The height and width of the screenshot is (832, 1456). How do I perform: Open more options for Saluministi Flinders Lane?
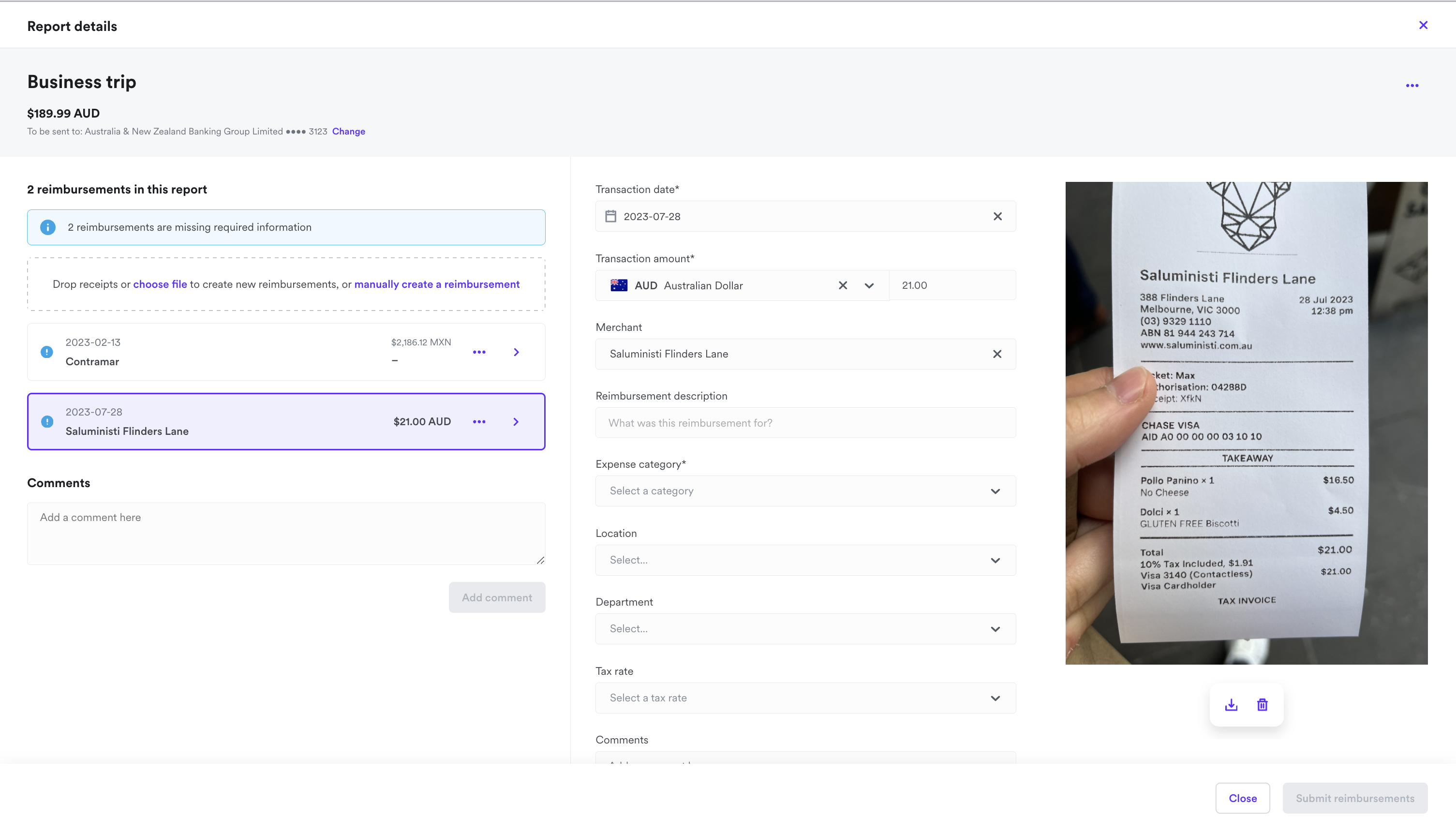click(479, 422)
